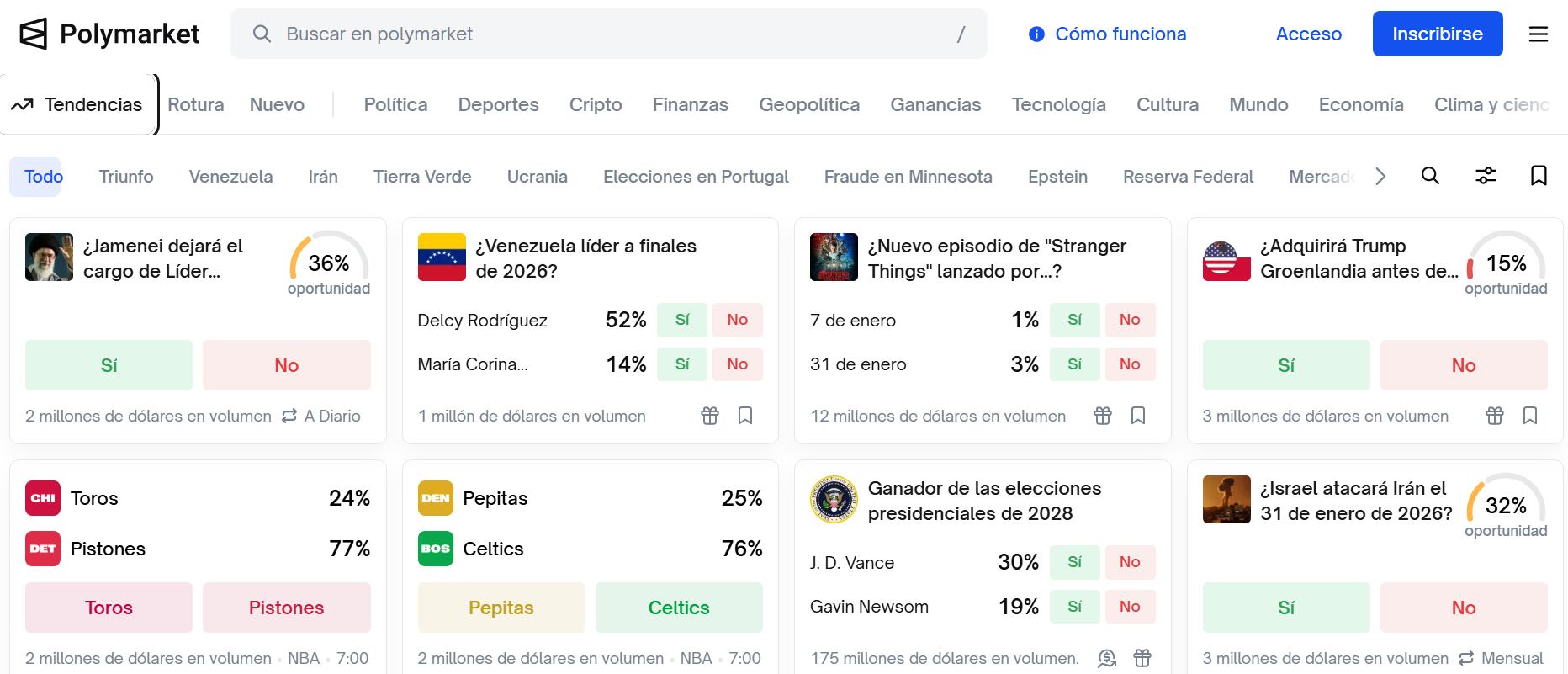Viewport: 1568px width, 674px height.
Task: Click the Acceso link
Action: pyautogui.click(x=1308, y=34)
